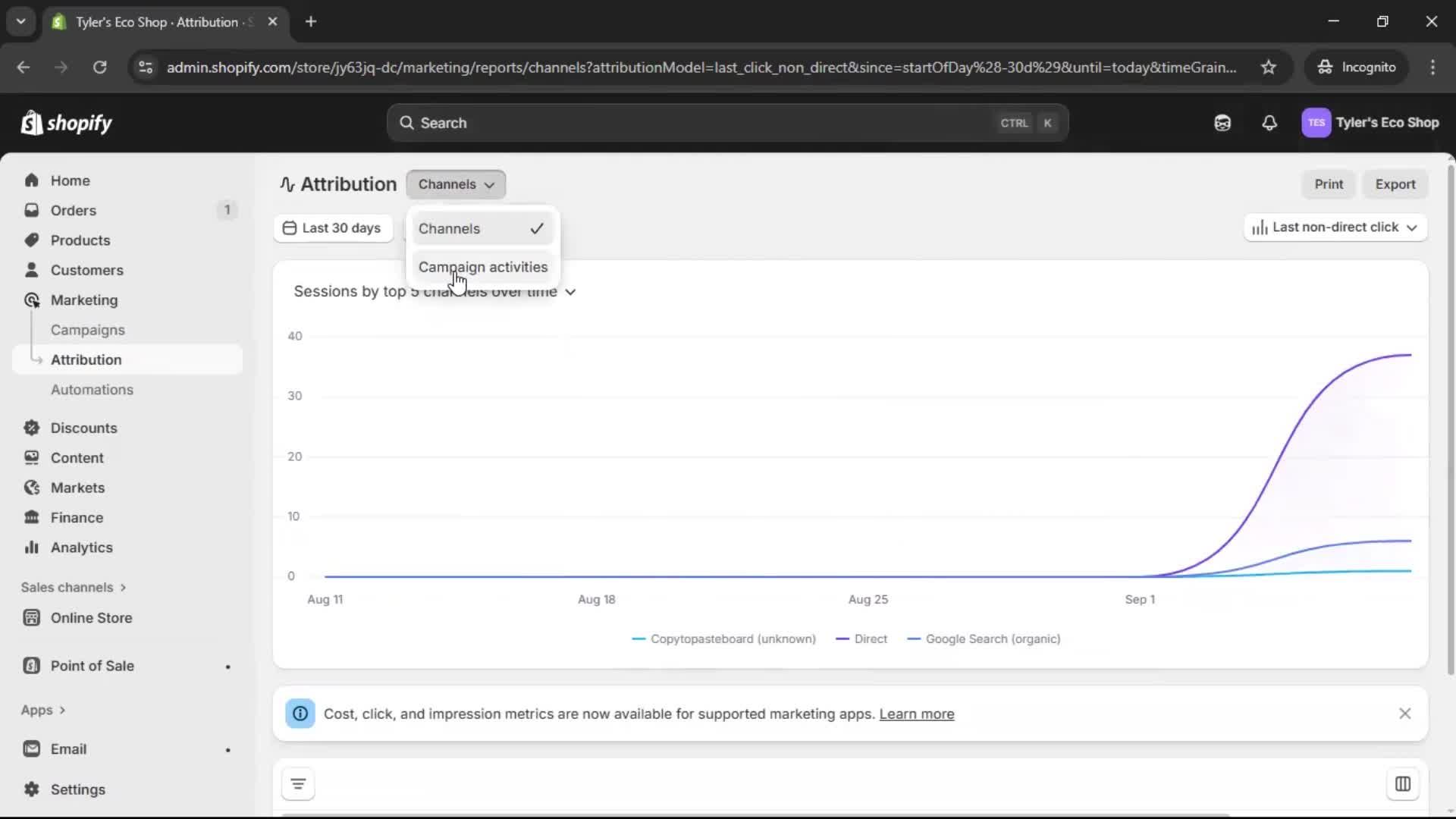This screenshot has width=1456, height=819.
Task: Open the notifications bell icon
Action: point(1269,123)
